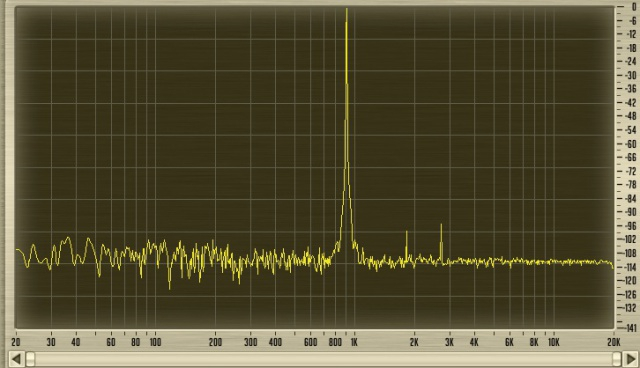The height and width of the screenshot is (368, 640).
Task: Click the middle of the horizontal scrollbar track
Action: [x=323, y=359]
